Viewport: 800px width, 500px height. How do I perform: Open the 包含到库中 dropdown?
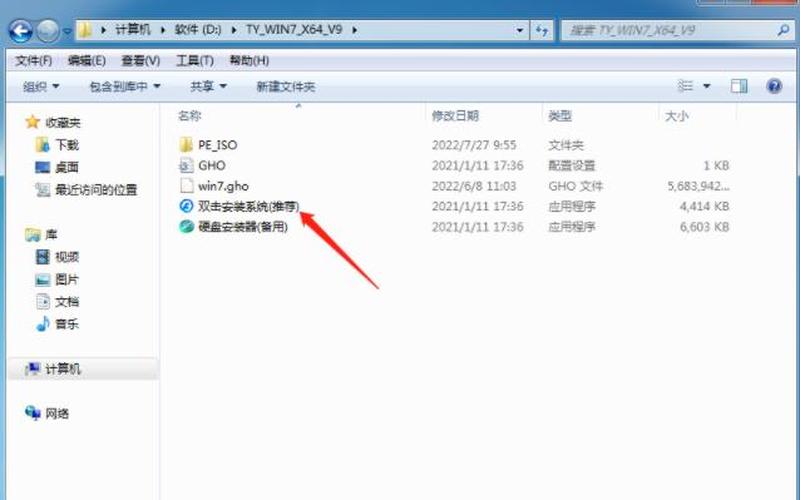click(x=125, y=86)
